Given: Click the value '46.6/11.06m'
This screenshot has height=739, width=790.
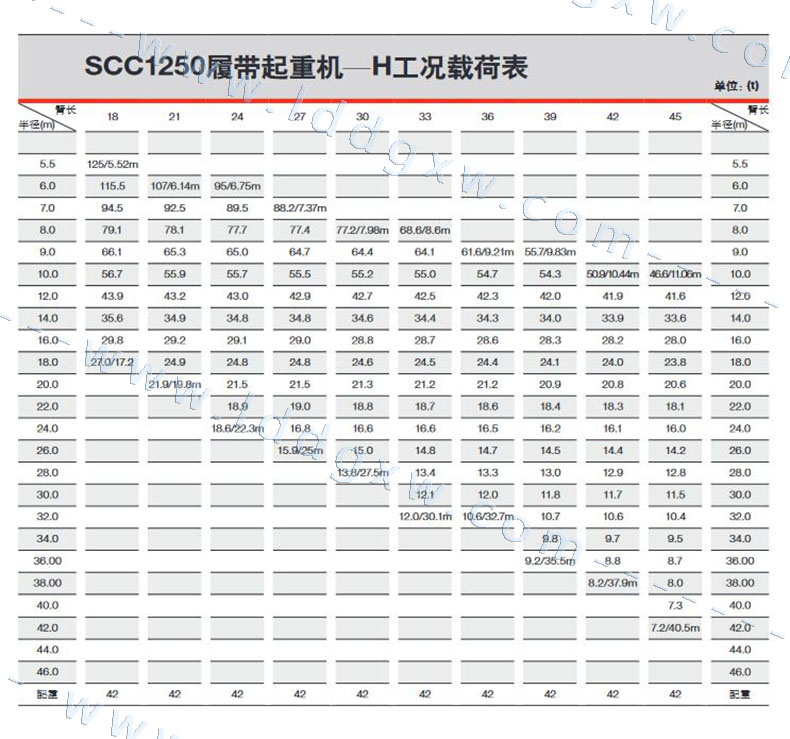Looking at the screenshot, I should 675,274.
